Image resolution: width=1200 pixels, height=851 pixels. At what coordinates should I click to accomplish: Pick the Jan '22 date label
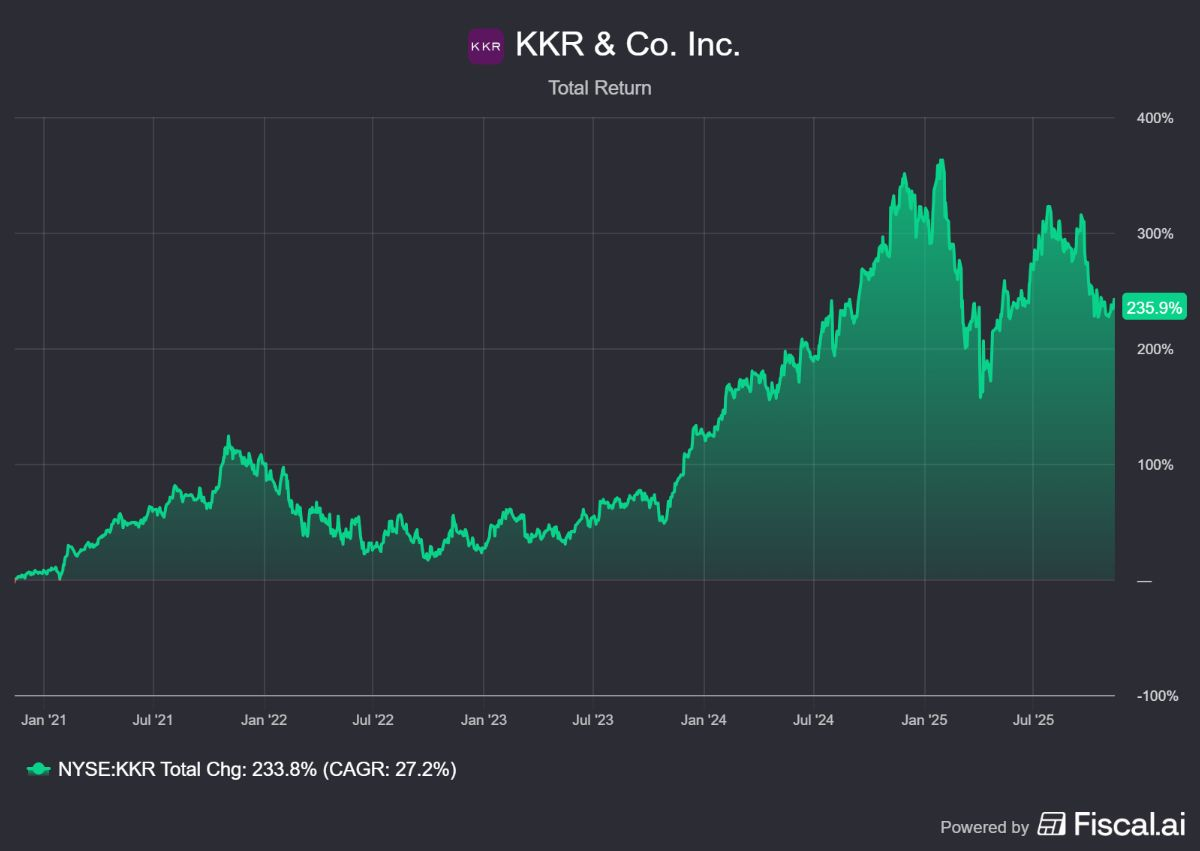[264, 719]
